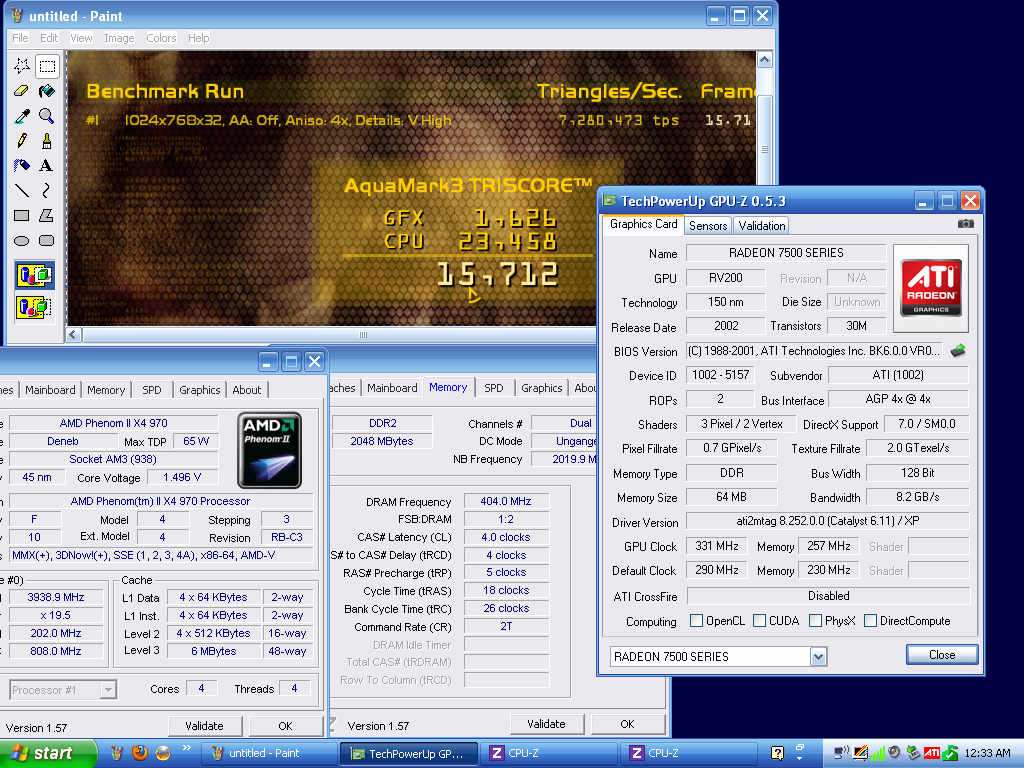Activate the Magnifier tool in Paint
The width and height of the screenshot is (1024, 768).
pos(46,116)
